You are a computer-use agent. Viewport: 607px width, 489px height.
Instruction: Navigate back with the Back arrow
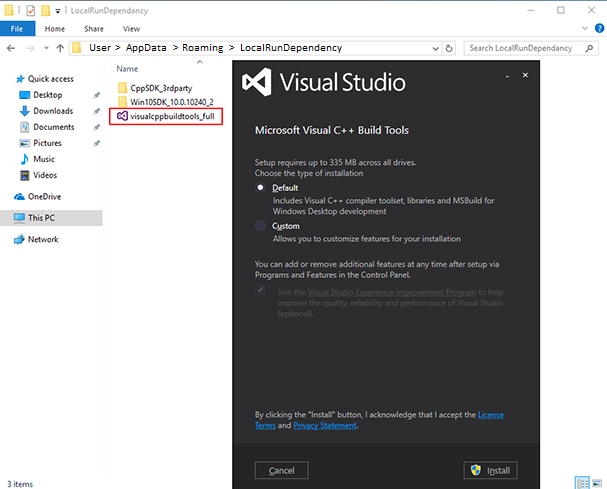[11, 48]
